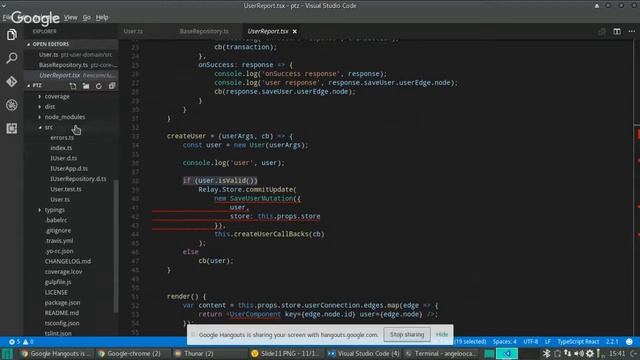Click the feedback smiley in status bar
Screen dimensions: 640x360
coord(629,342)
